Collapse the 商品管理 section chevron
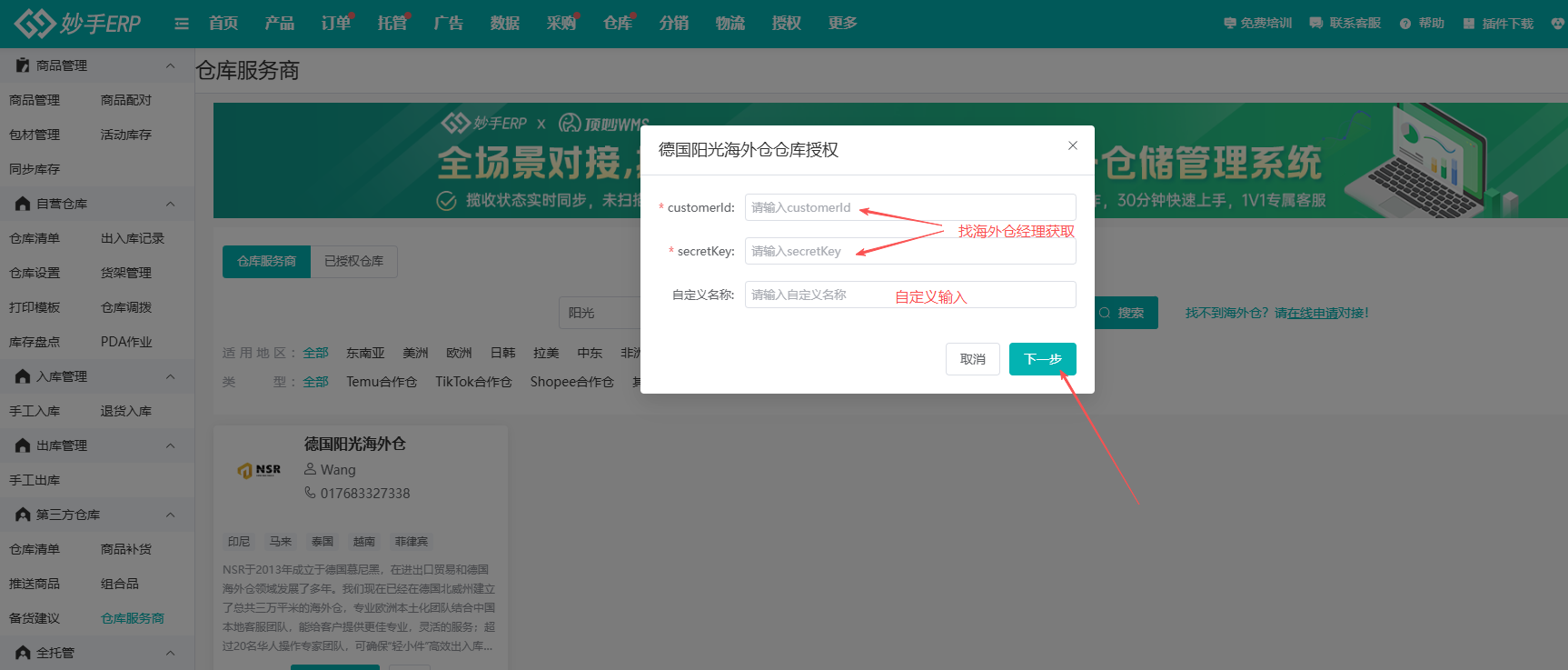 point(170,65)
